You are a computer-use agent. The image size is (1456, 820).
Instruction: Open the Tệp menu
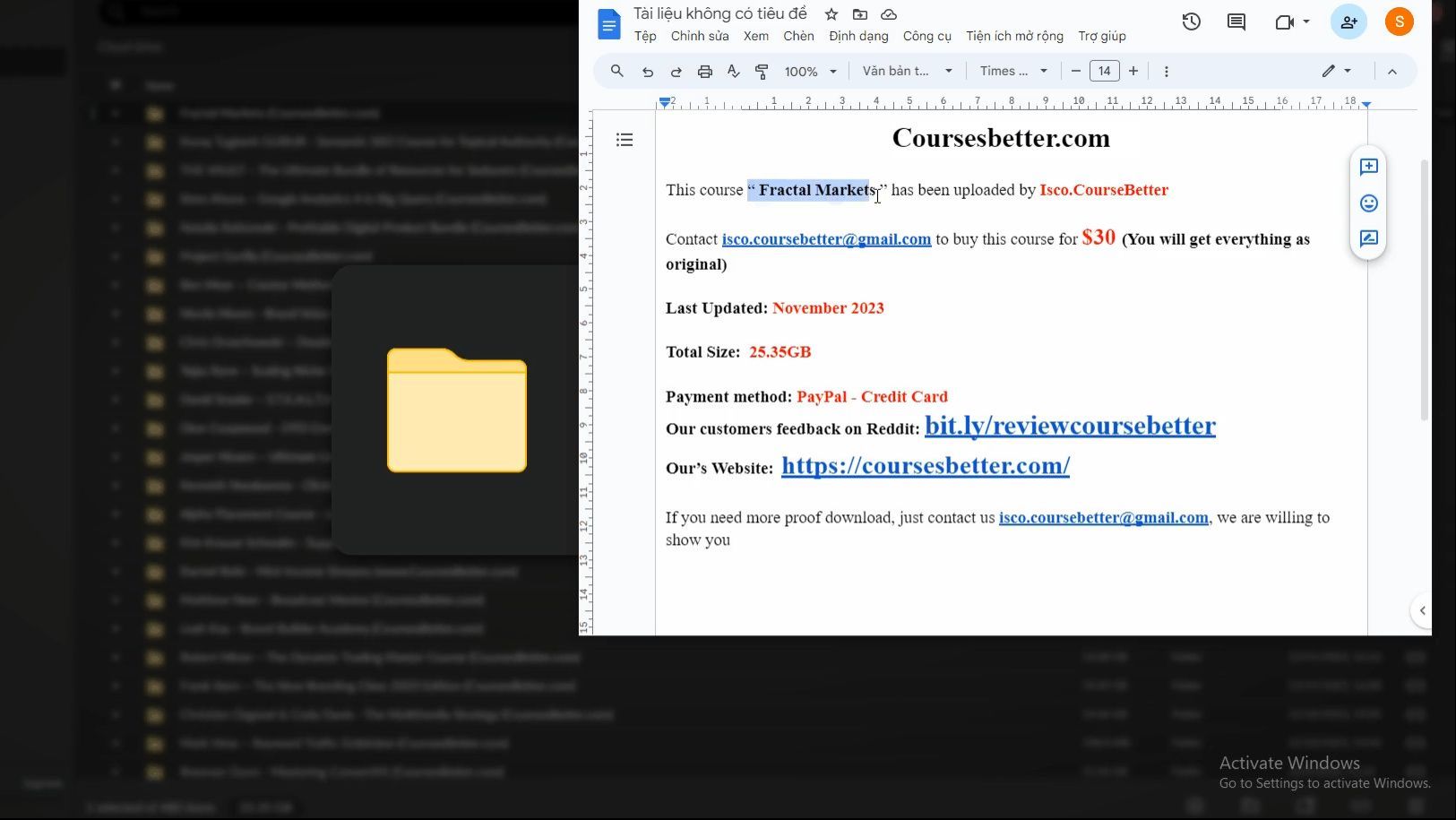[645, 36]
